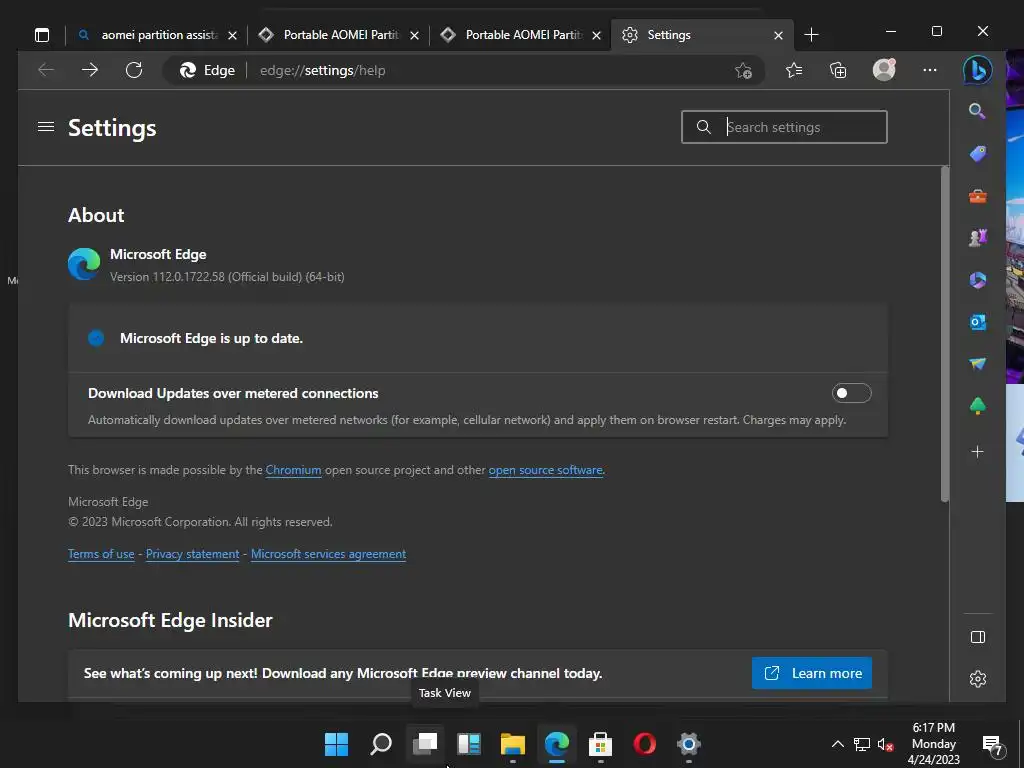Viewport: 1024px width, 768px height.
Task: Open the Windows Start menu
Action: coord(336,744)
